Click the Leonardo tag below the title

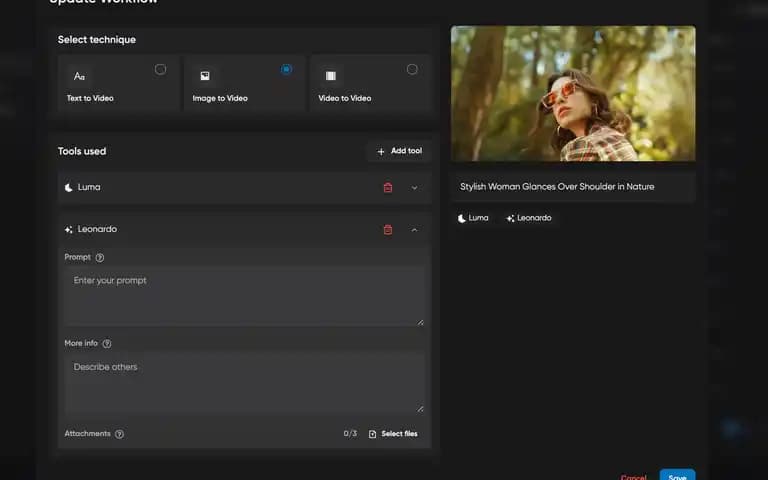point(529,218)
